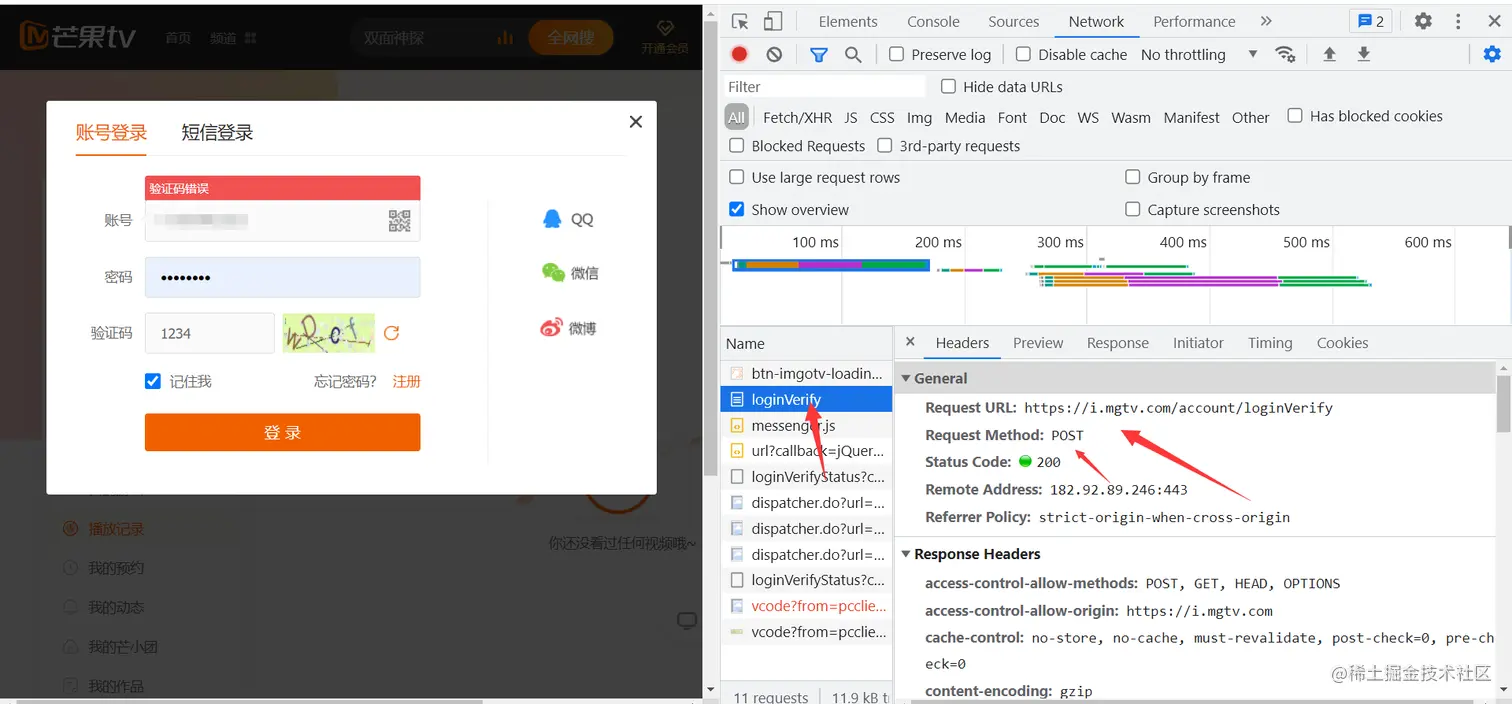Switch to the Sources tab

[x=1014, y=21]
